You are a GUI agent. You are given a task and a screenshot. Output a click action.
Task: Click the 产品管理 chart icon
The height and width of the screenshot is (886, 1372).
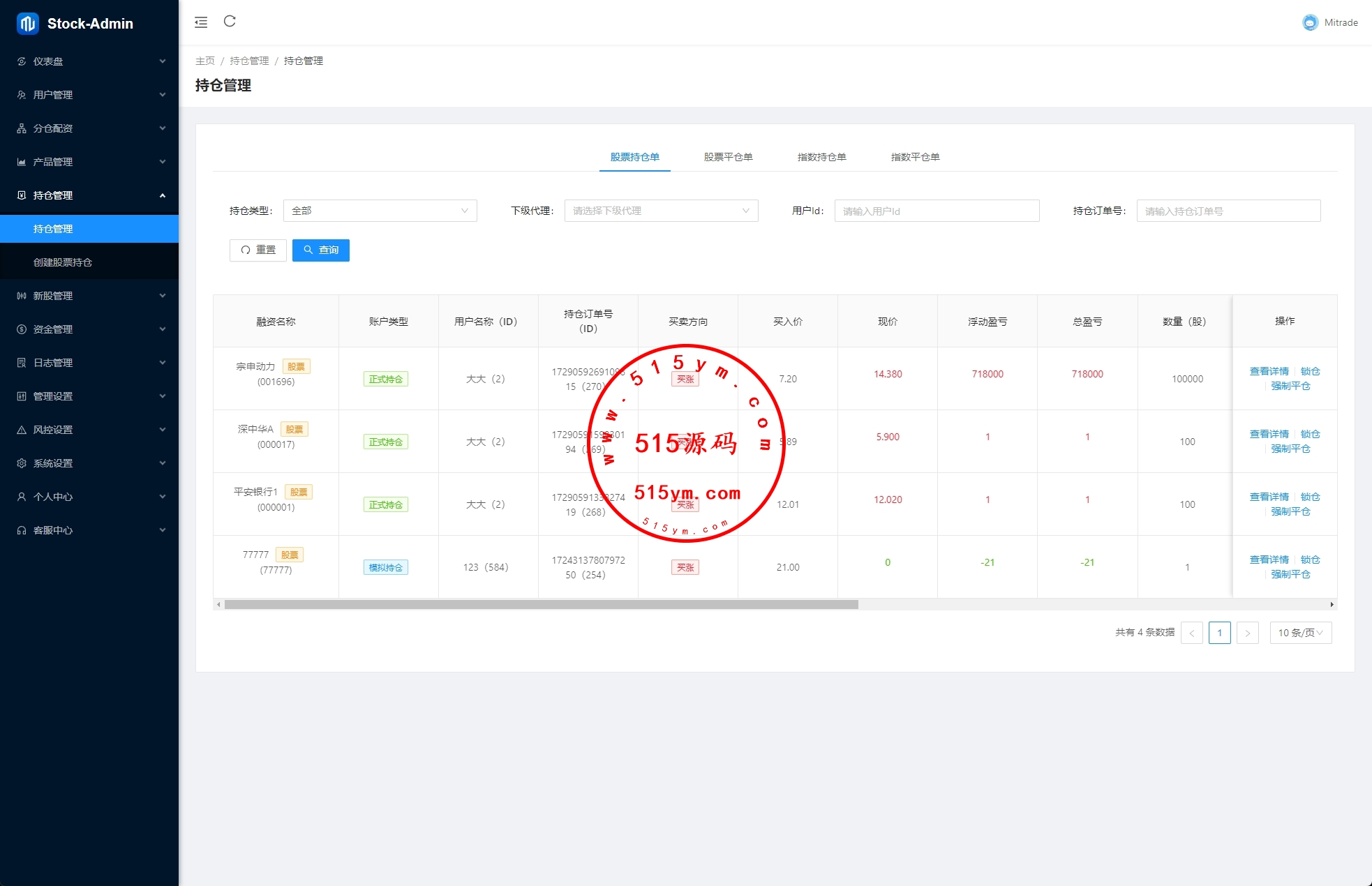pyautogui.click(x=22, y=162)
